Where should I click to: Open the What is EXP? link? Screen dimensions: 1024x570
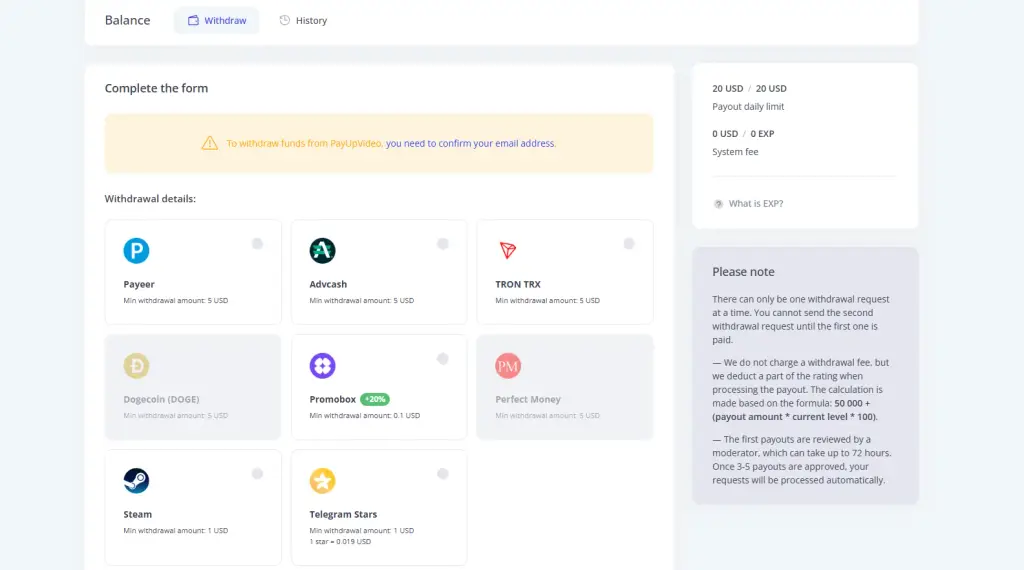coord(756,204)
